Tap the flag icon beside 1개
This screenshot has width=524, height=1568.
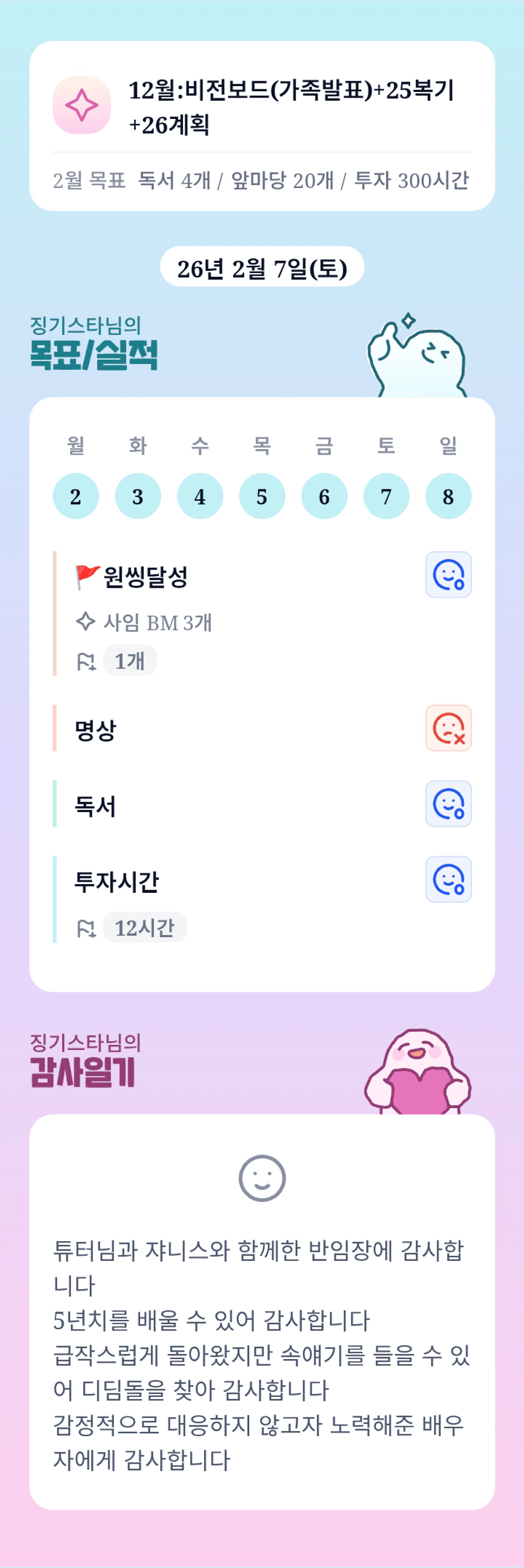click(86, 662)
